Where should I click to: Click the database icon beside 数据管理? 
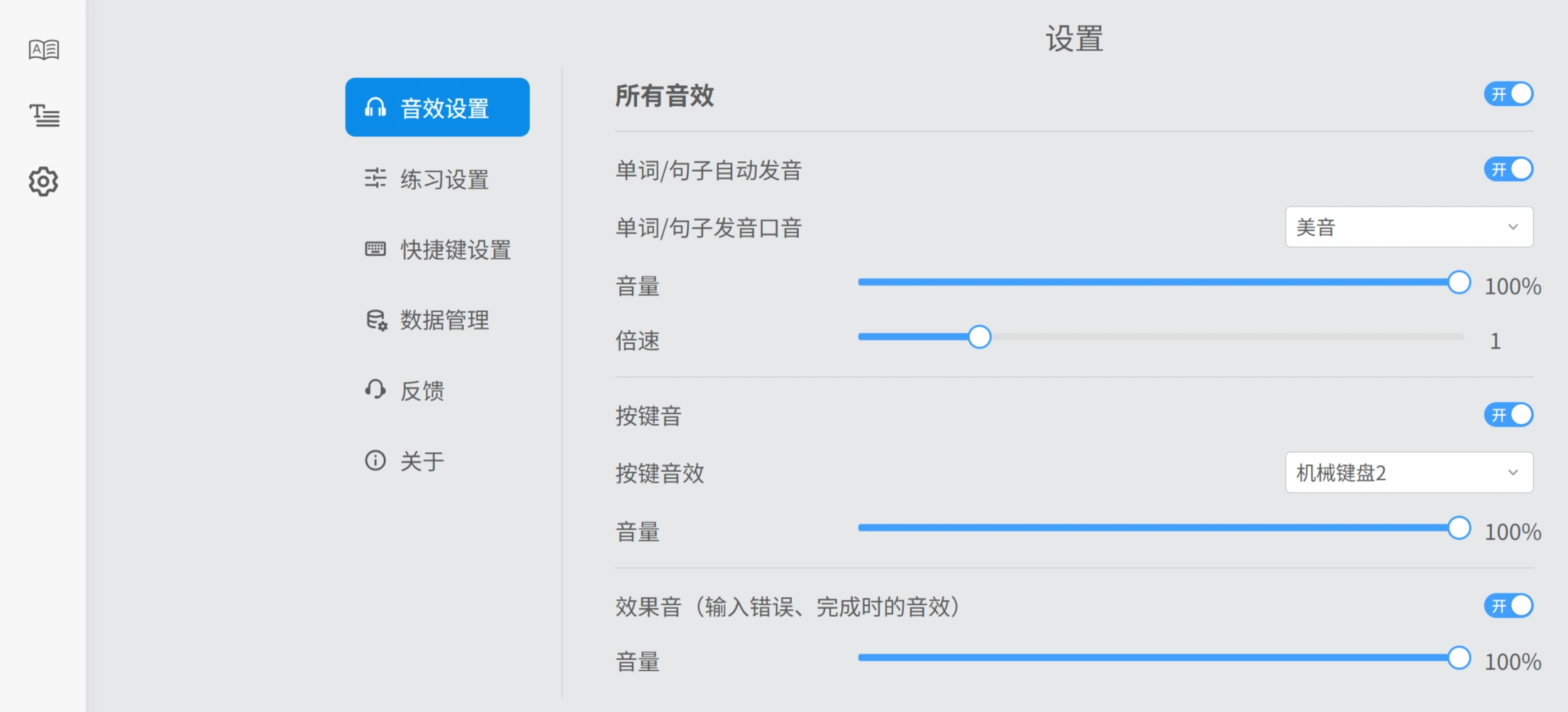[x=376, y=319]
